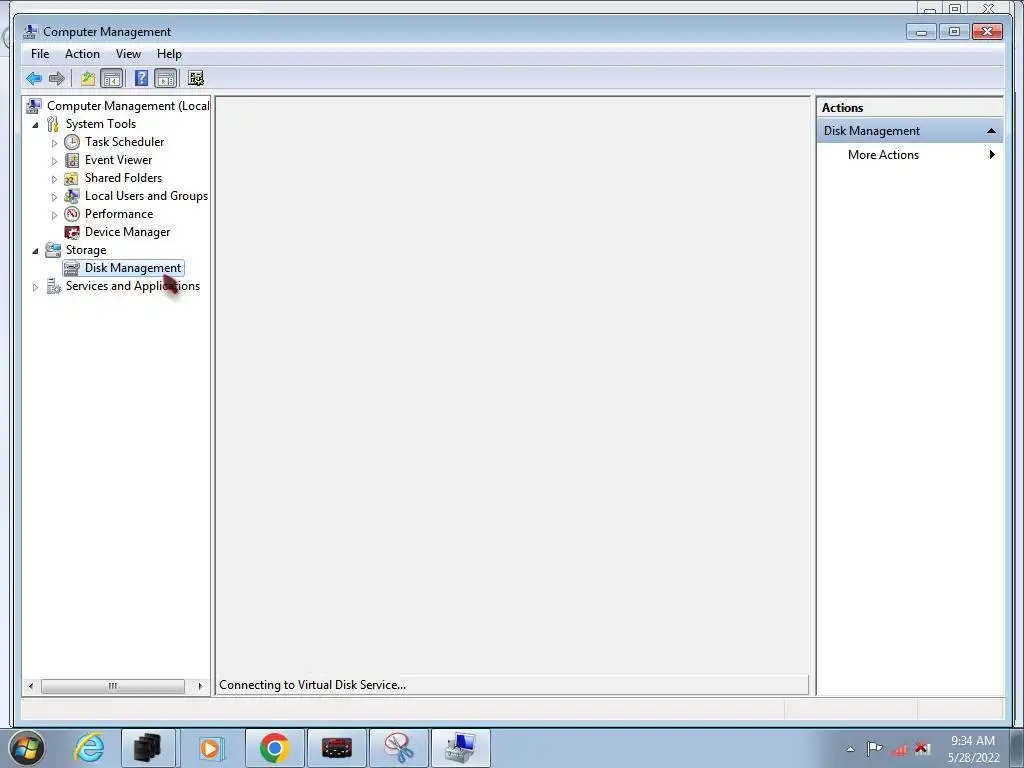This screenshot has width=1024, height=768.
Task: Click the Up one level folder icon
Action: [88, 79]
